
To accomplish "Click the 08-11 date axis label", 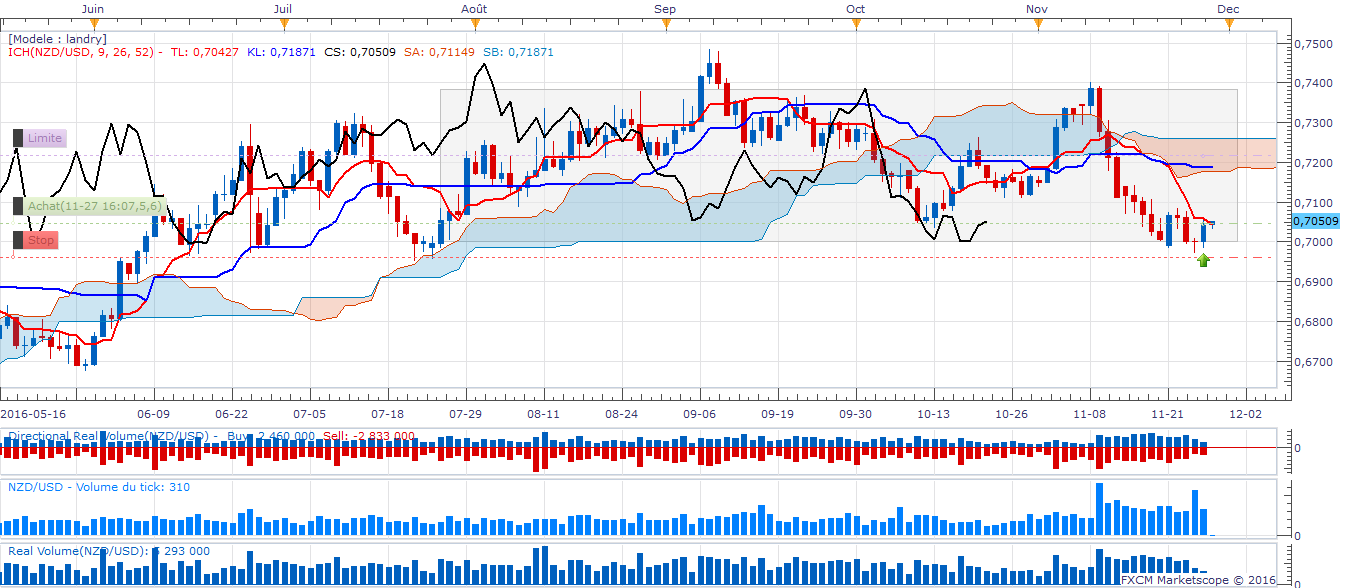I will [x=543, y=414].
